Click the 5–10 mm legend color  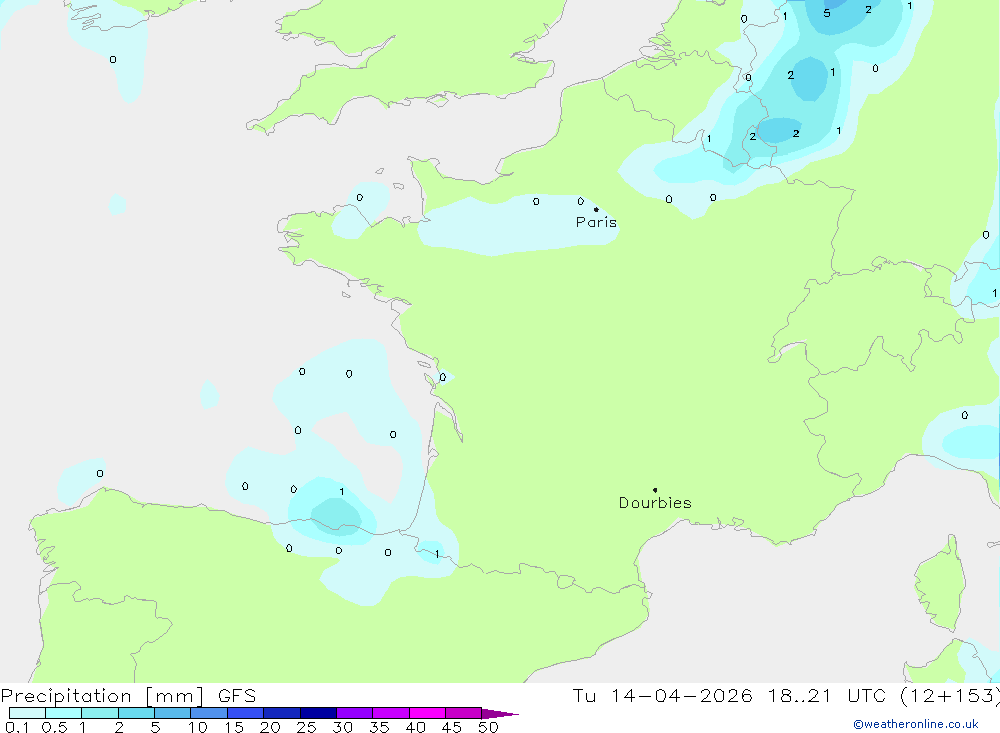(x=173, y=713)
